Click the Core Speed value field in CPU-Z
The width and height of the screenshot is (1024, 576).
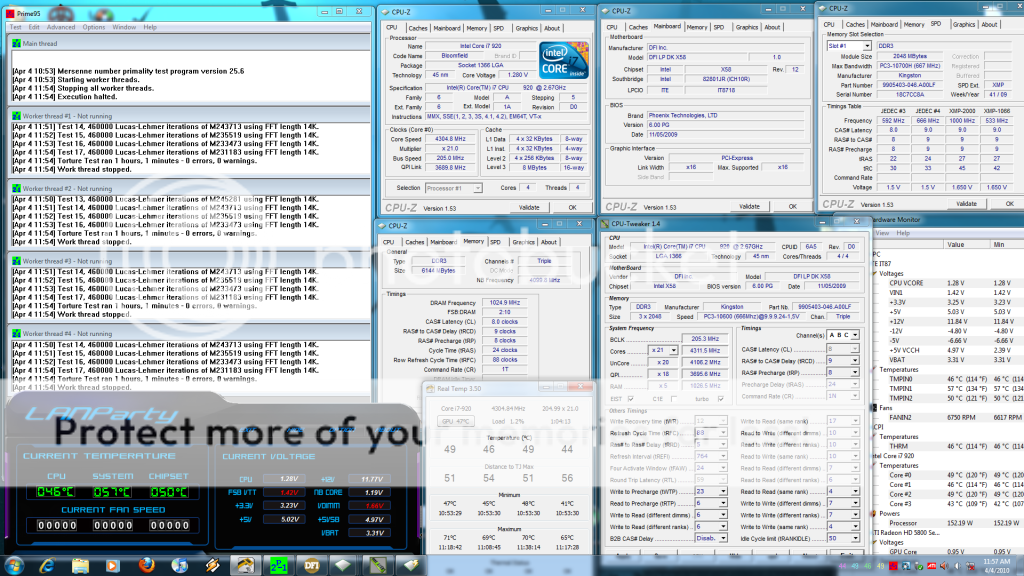pos(451,137)
